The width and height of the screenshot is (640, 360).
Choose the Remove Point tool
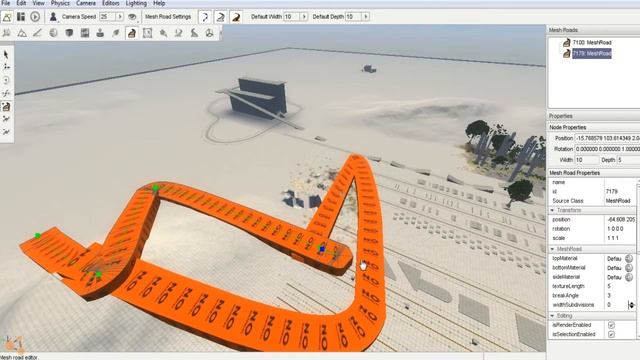6,132
